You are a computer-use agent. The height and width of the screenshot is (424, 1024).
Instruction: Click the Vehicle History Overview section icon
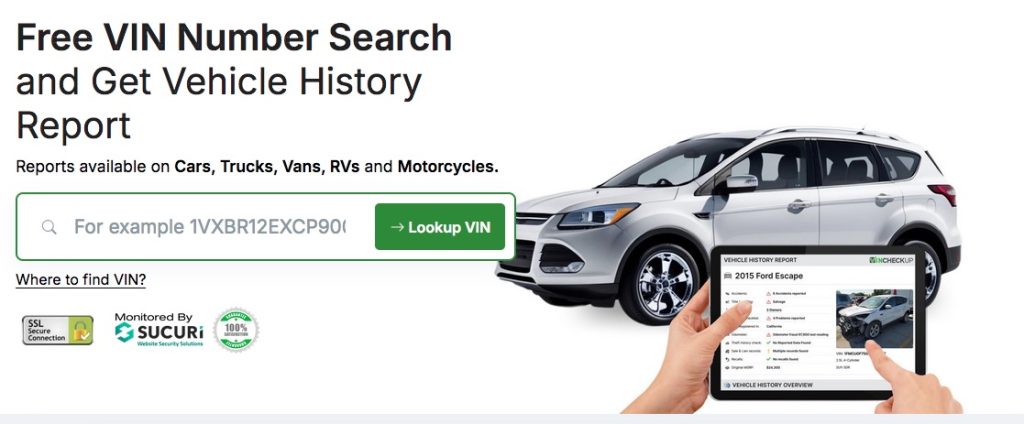point(728,385)
